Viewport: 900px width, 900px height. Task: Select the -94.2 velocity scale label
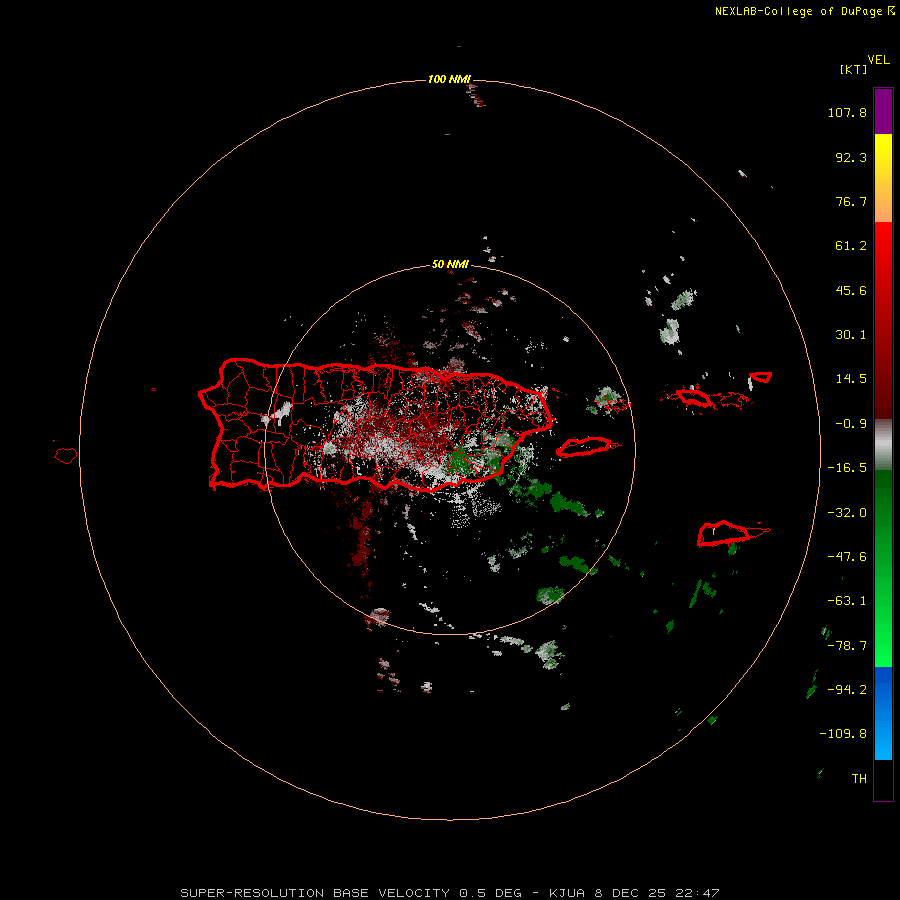pos(847,690)
